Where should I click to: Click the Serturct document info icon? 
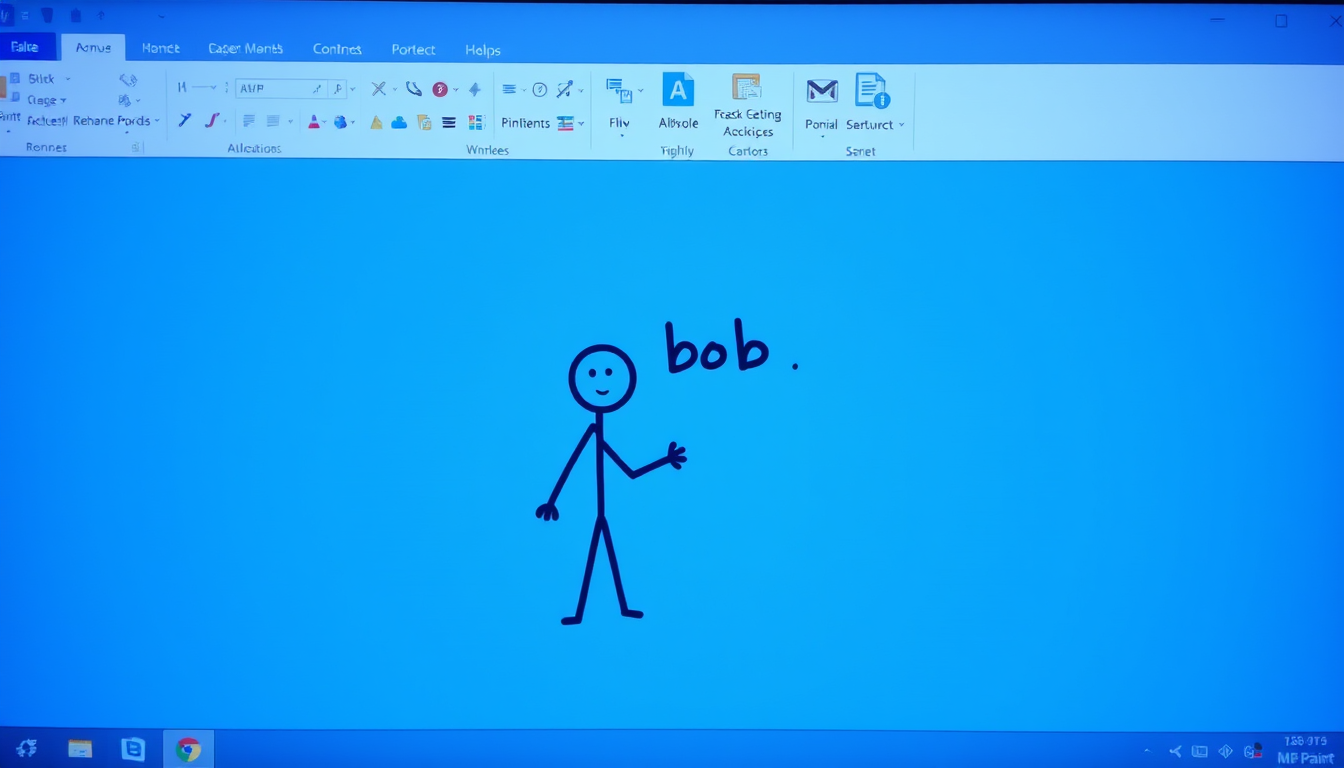(872, 90)
